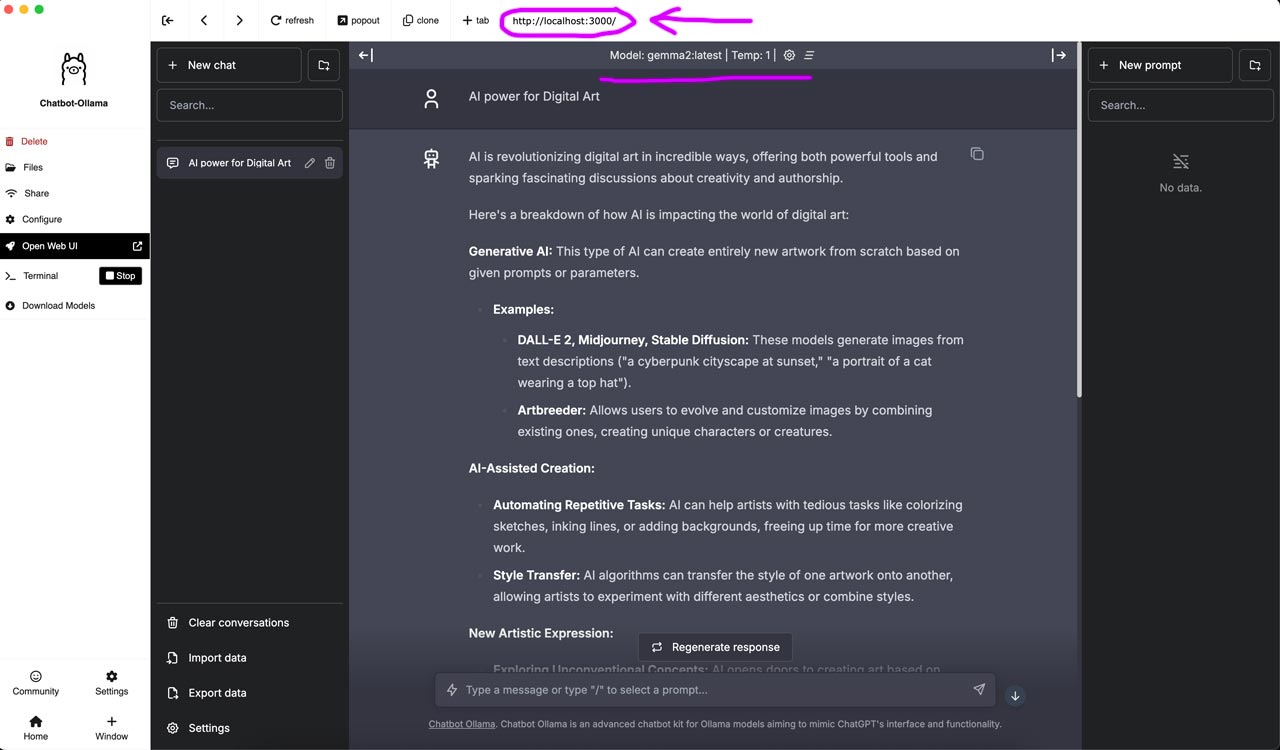Create a New prompt
Screen dimensions: 1280x750
click(1160, 65)
